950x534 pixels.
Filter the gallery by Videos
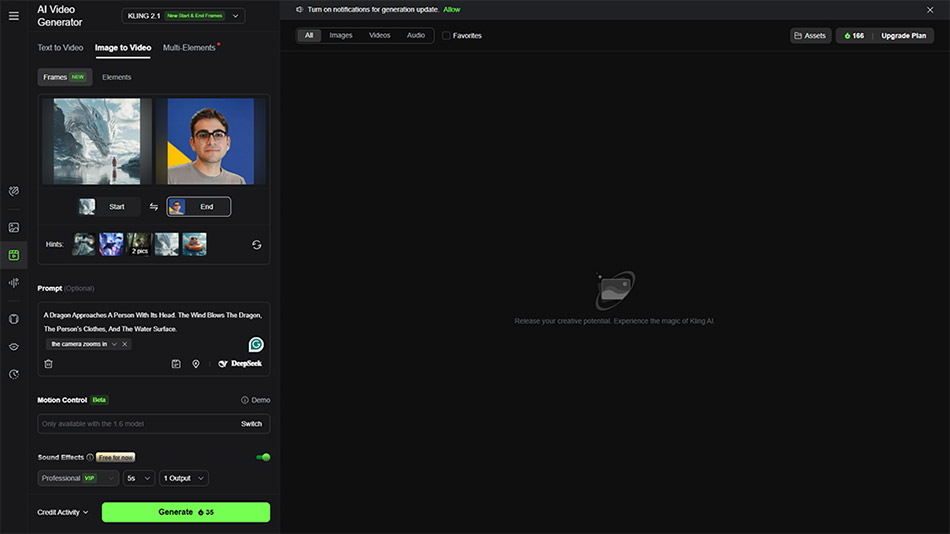pos(379,35)
